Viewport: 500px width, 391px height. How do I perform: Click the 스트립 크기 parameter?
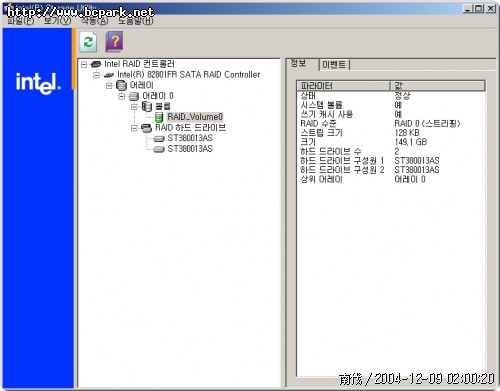click(321, 133)
